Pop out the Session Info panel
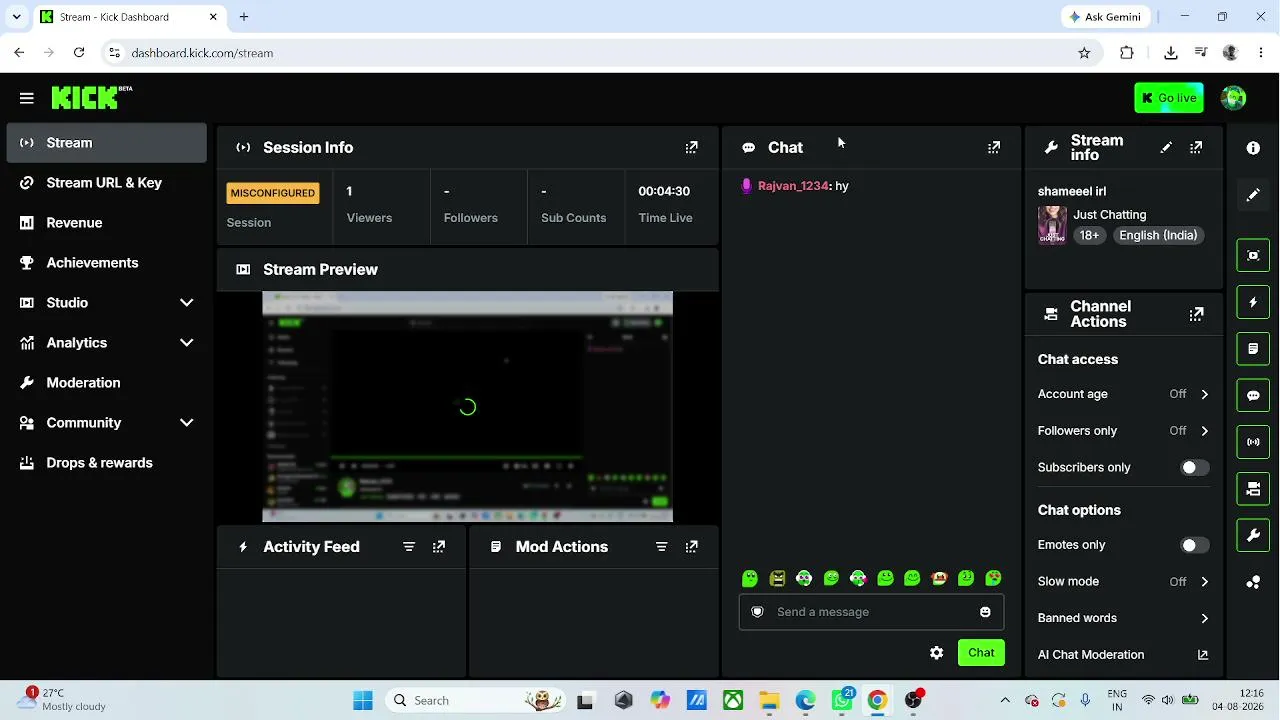This screenshot has width=1280, height=720. pos(691,147)
